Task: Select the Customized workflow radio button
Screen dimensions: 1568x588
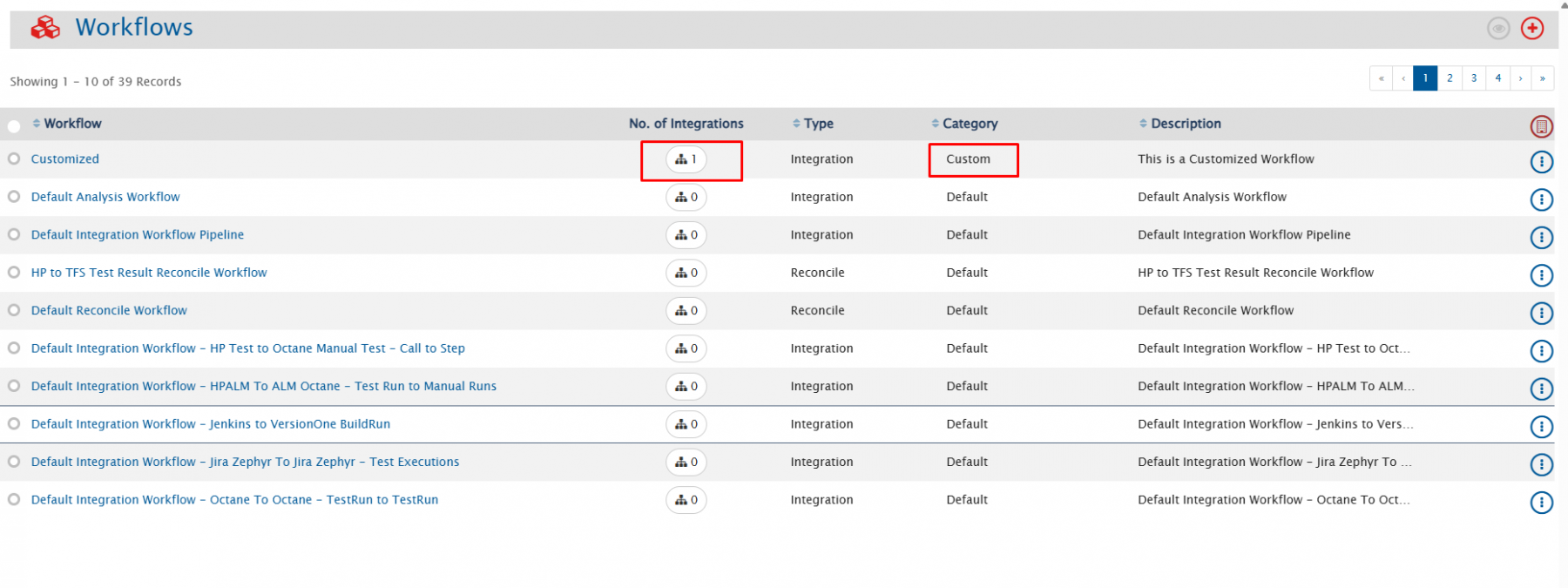Action: tap(14, 159)
